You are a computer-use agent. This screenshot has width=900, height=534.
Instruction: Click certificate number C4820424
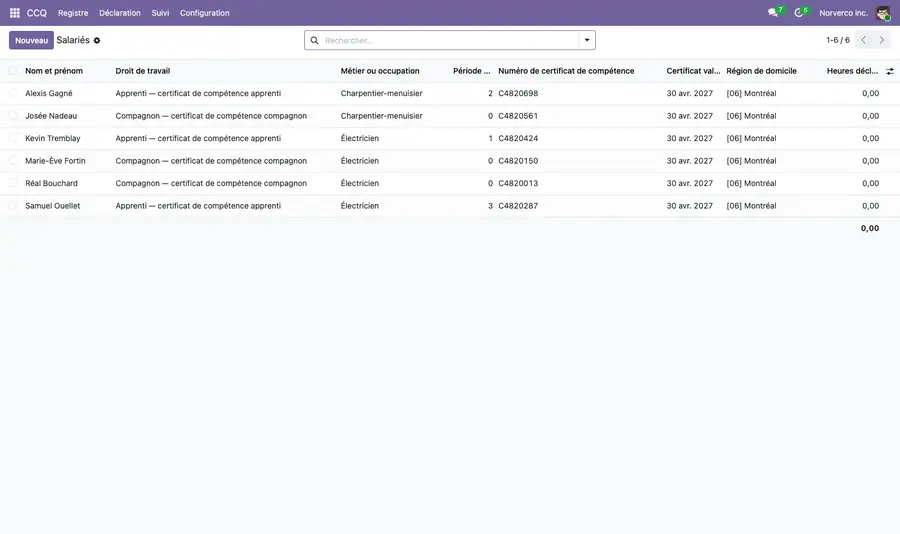click(x=518, y=138)
